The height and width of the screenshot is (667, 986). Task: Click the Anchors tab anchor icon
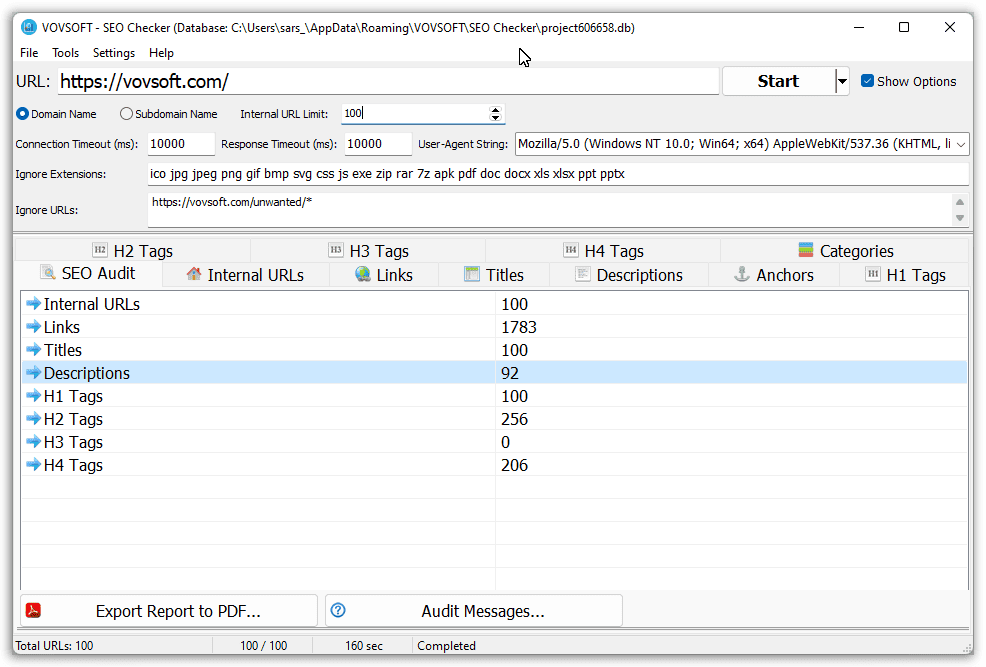[x=742, y=274]
